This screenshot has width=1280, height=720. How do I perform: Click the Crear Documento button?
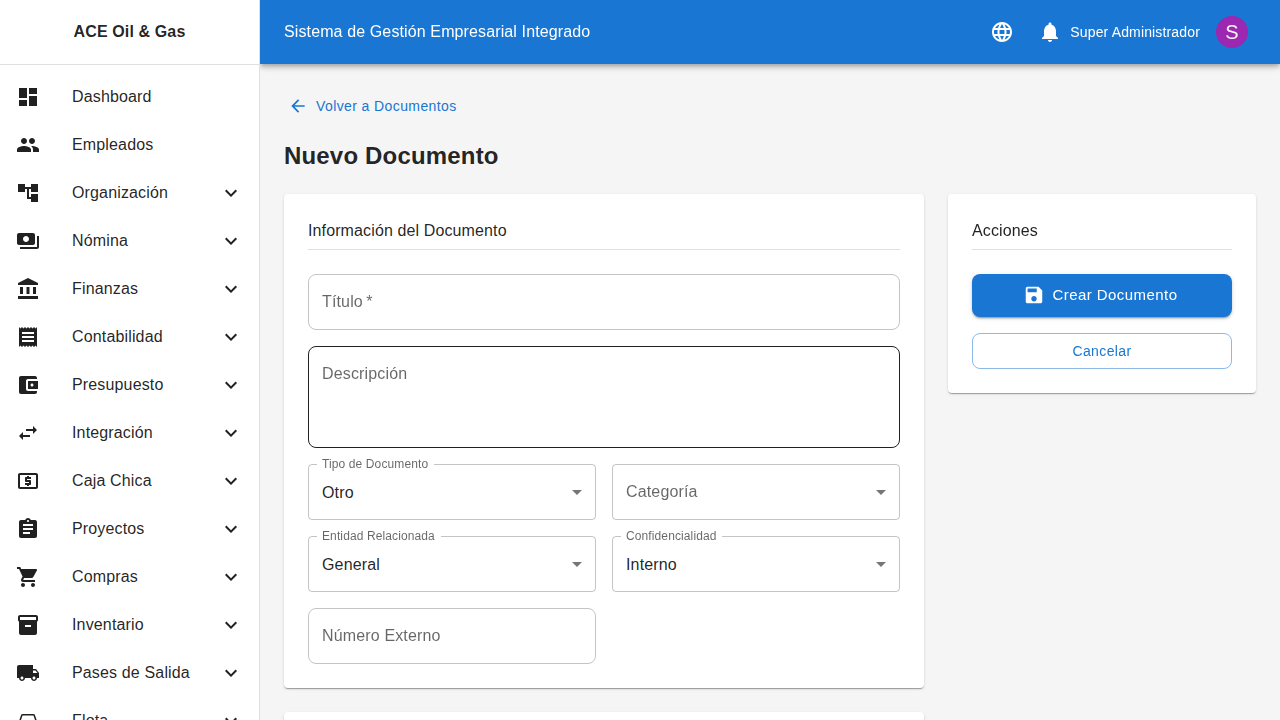coord(1101,295)
